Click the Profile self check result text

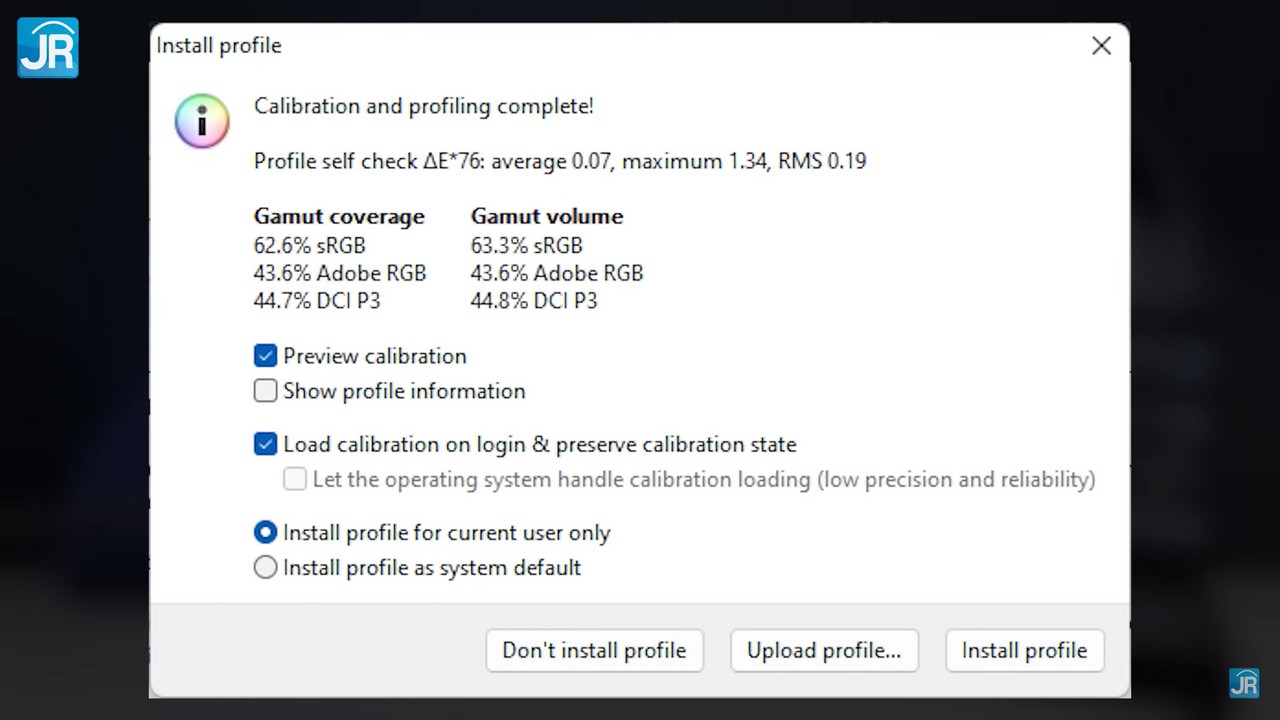(x=559, y=161)
